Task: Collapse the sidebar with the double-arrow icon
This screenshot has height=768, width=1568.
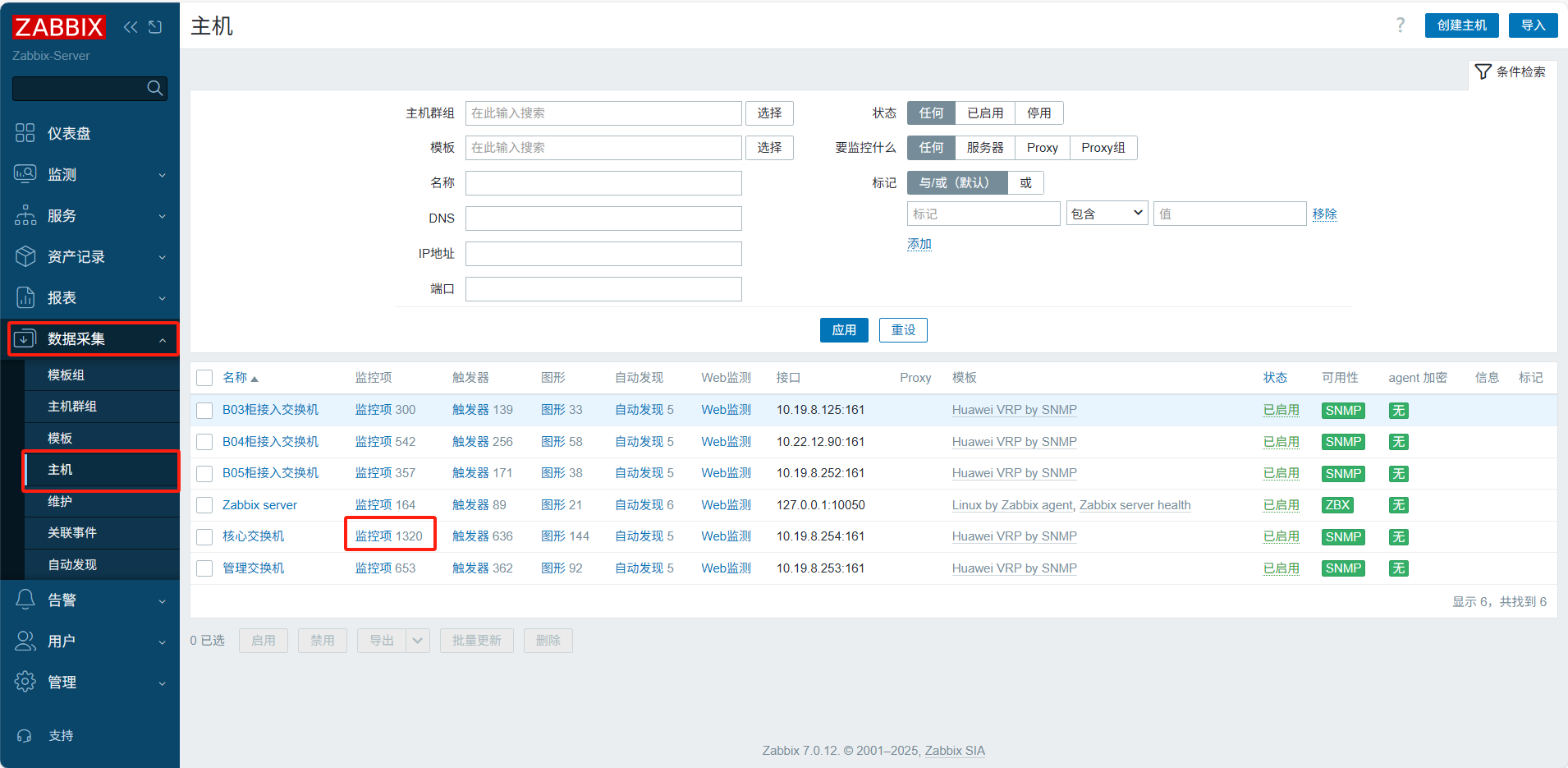Action: 131,27
